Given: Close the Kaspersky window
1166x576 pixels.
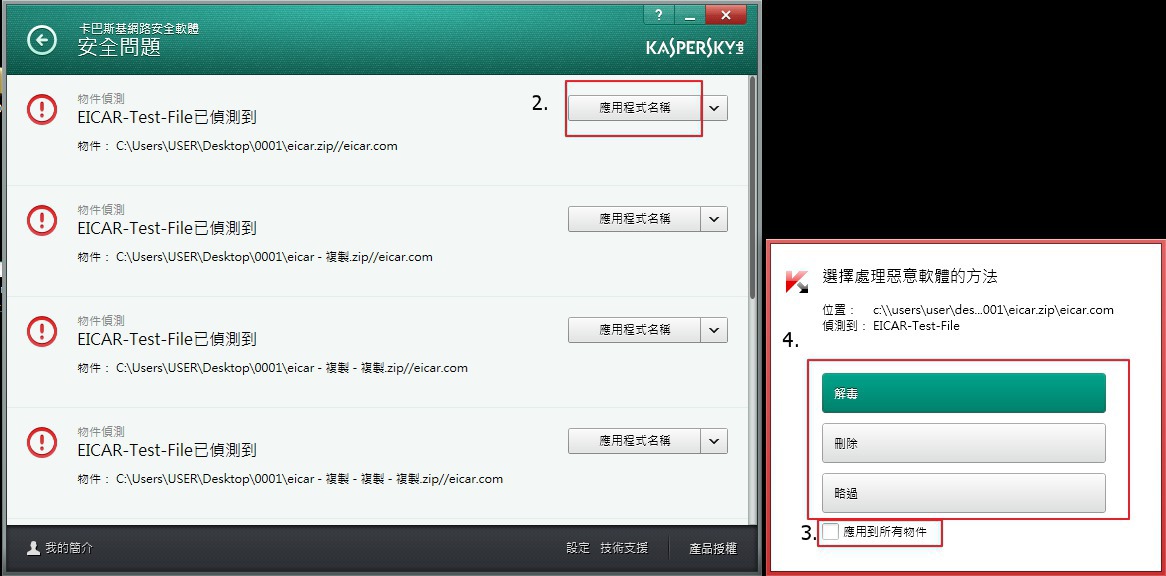Looking at the screenshot, I should pyautogui.click(x=726, y=15).
